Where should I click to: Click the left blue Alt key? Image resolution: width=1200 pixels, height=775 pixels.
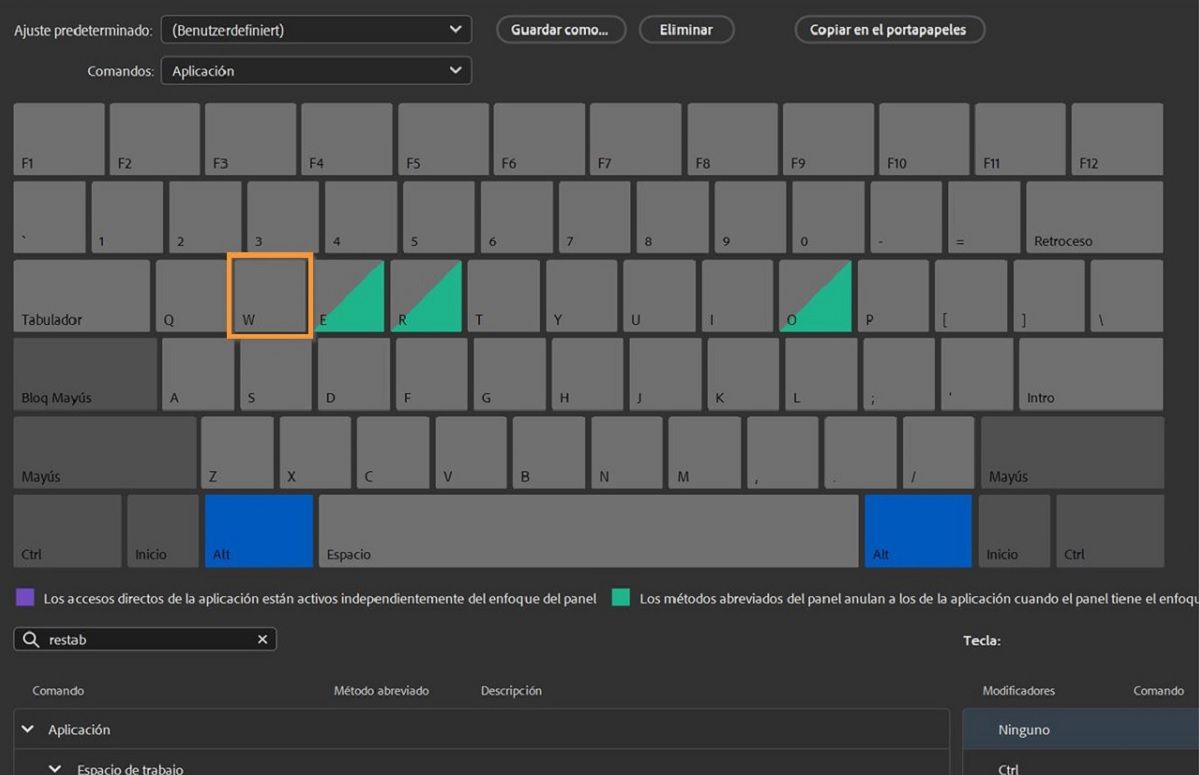click(x=259, y=531)
